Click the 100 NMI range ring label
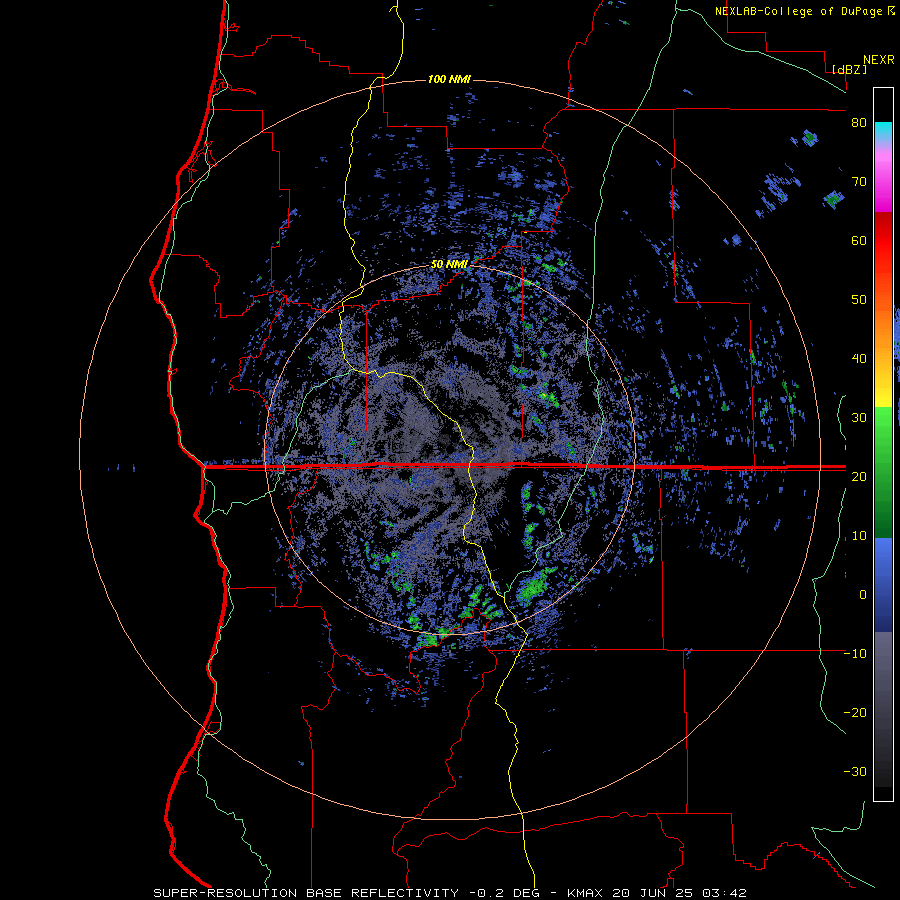Image resolution: width=900 pixels, height=900 pixels. pos(449,79)
